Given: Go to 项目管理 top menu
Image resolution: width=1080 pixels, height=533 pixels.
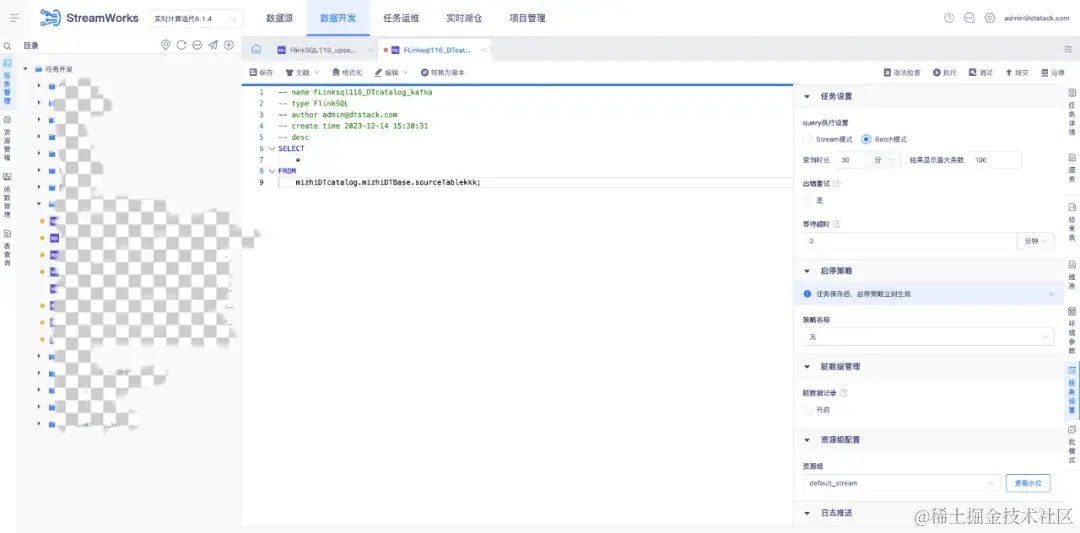Looking at the screenshot, I should [x=528, y=19].
